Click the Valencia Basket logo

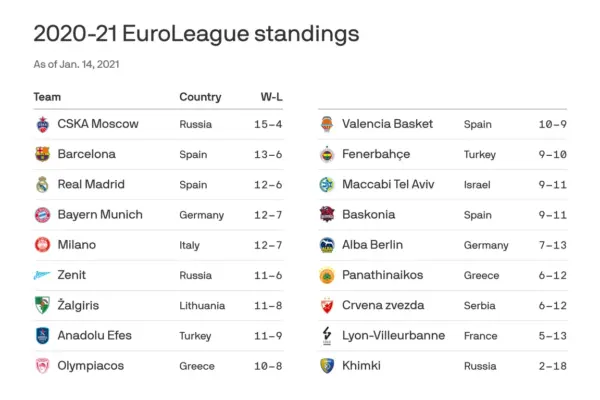tap(326, 125)
